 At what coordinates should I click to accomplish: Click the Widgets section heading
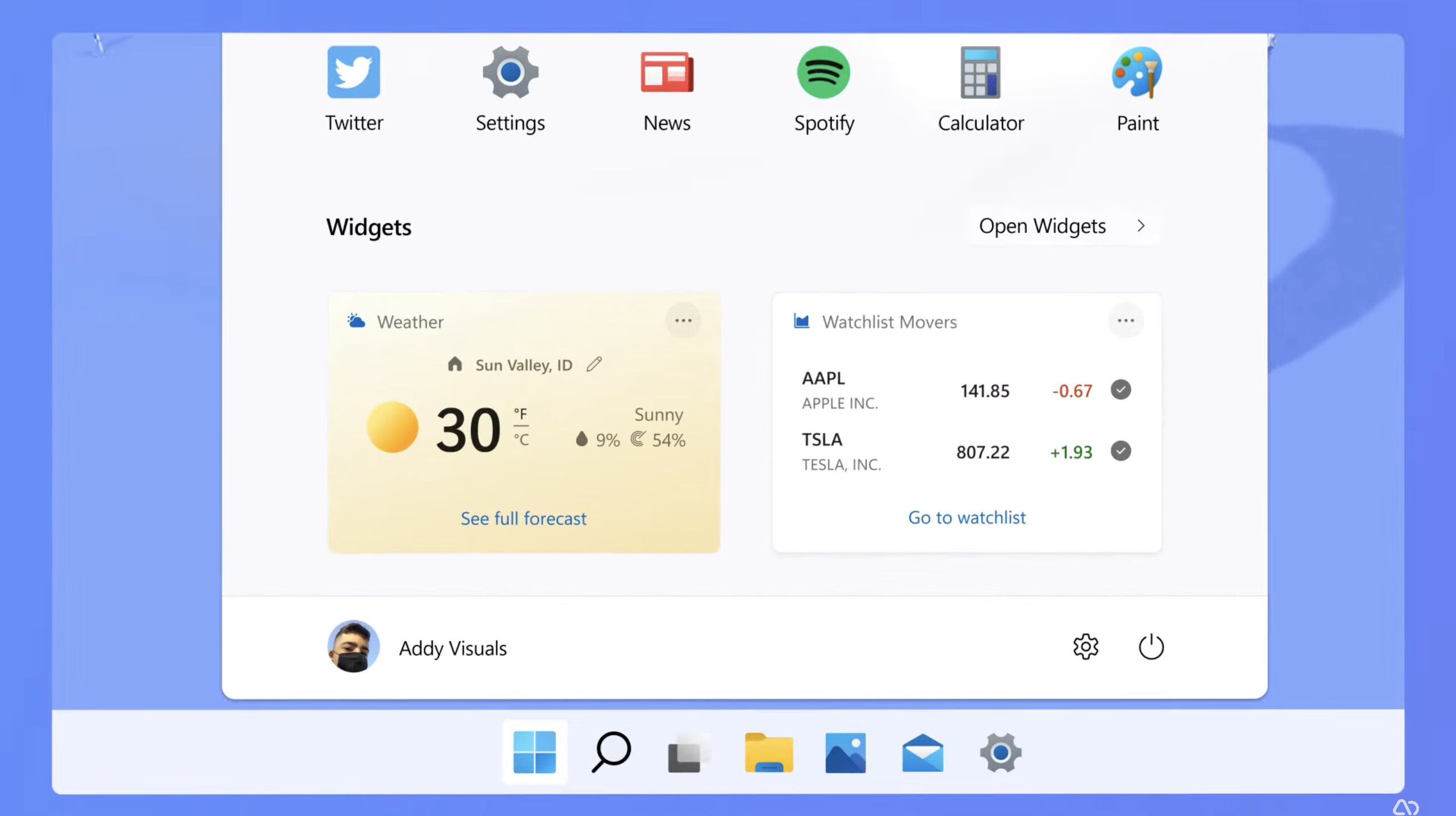369,227
